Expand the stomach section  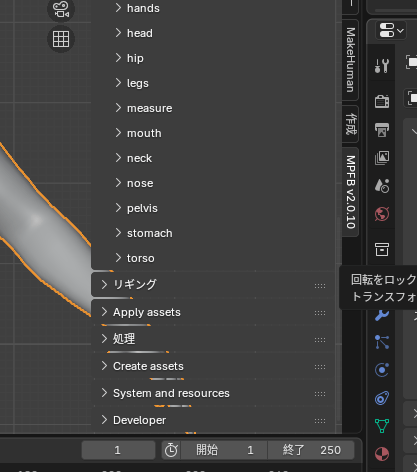tap(144, 233)
